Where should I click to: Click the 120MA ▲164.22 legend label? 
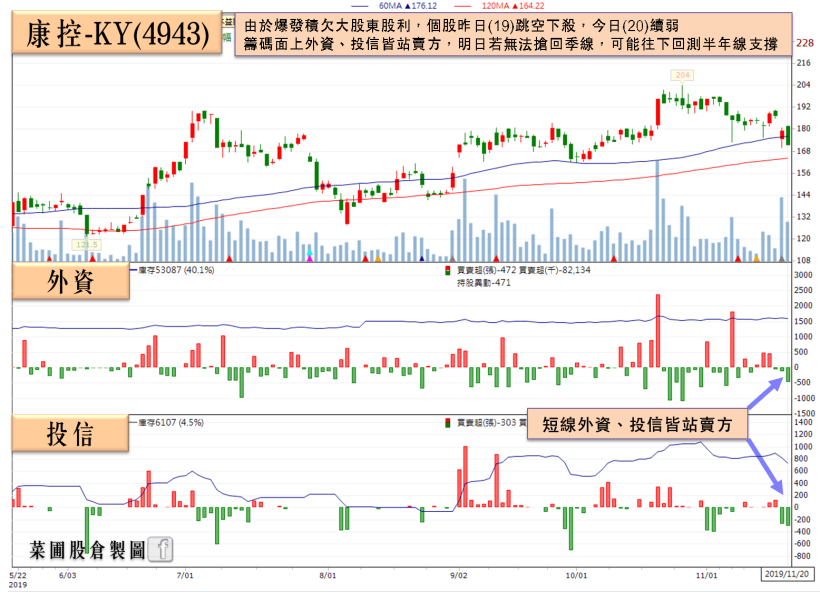(x=513, y=6)
